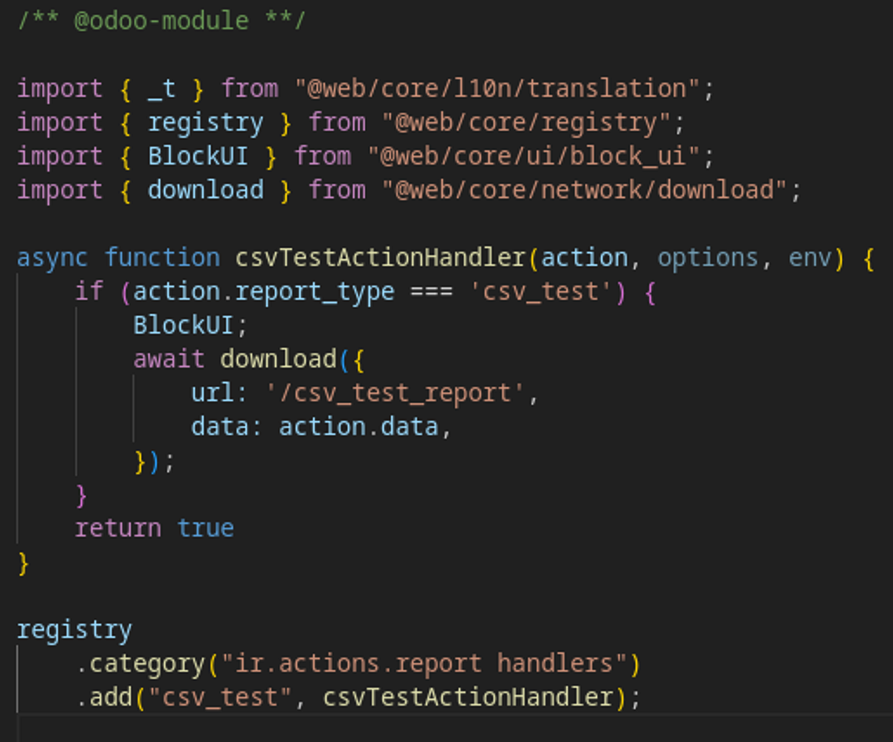Click the standalone "registry" line
Image resolution: width=893 pixels, height=742 pixels.
[75, 630]
